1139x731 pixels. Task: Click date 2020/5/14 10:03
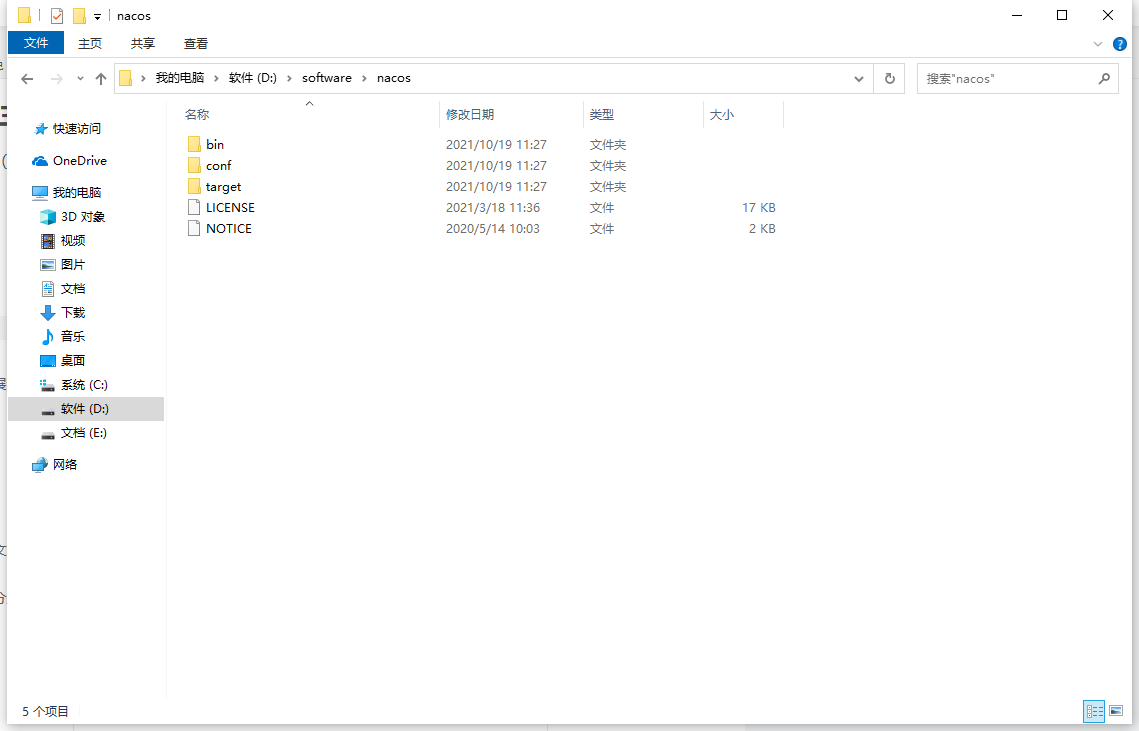click(x=493, y=229)
